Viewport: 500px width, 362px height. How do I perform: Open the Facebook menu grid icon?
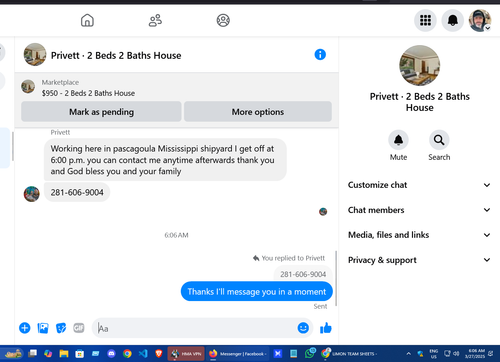[x=425, y=20]
